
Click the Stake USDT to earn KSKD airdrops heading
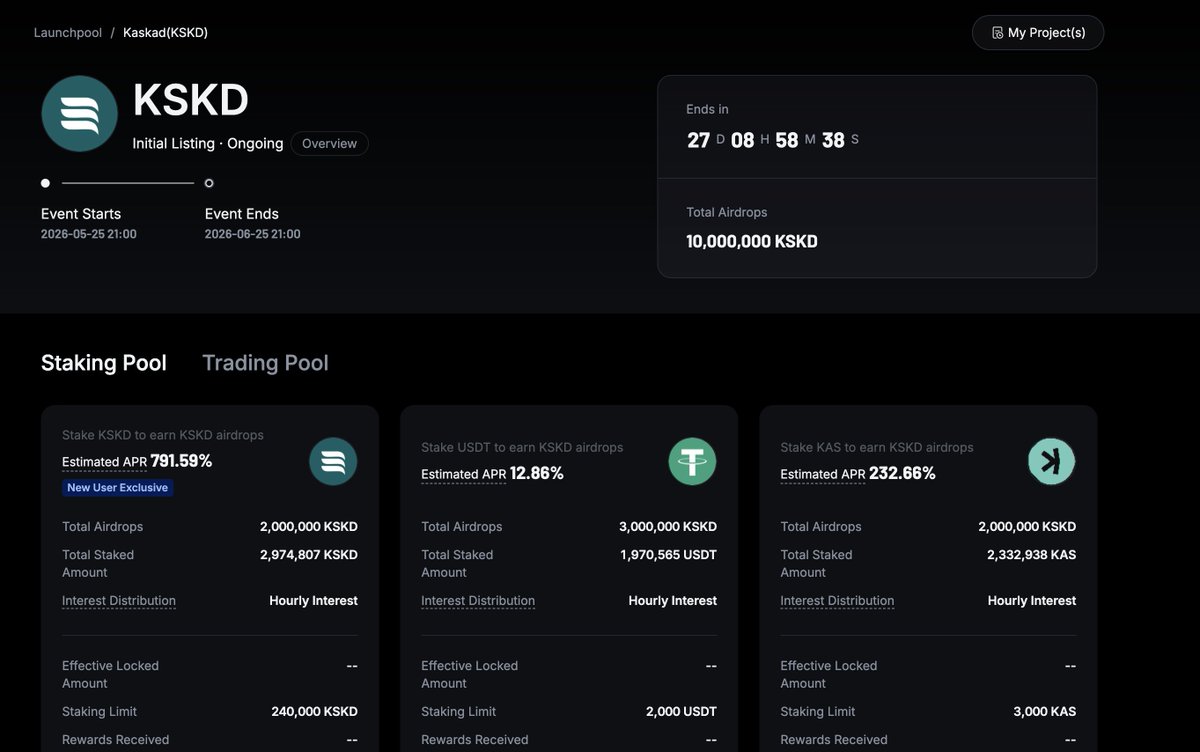coord(522,447)
